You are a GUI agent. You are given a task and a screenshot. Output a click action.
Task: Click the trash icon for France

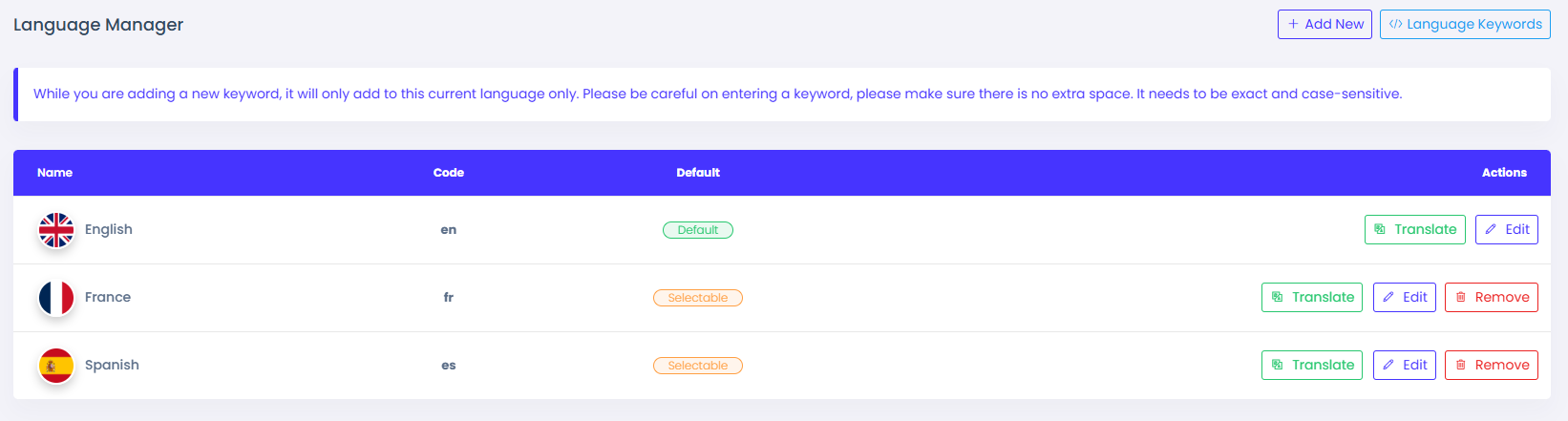[x=1461, y=297]
